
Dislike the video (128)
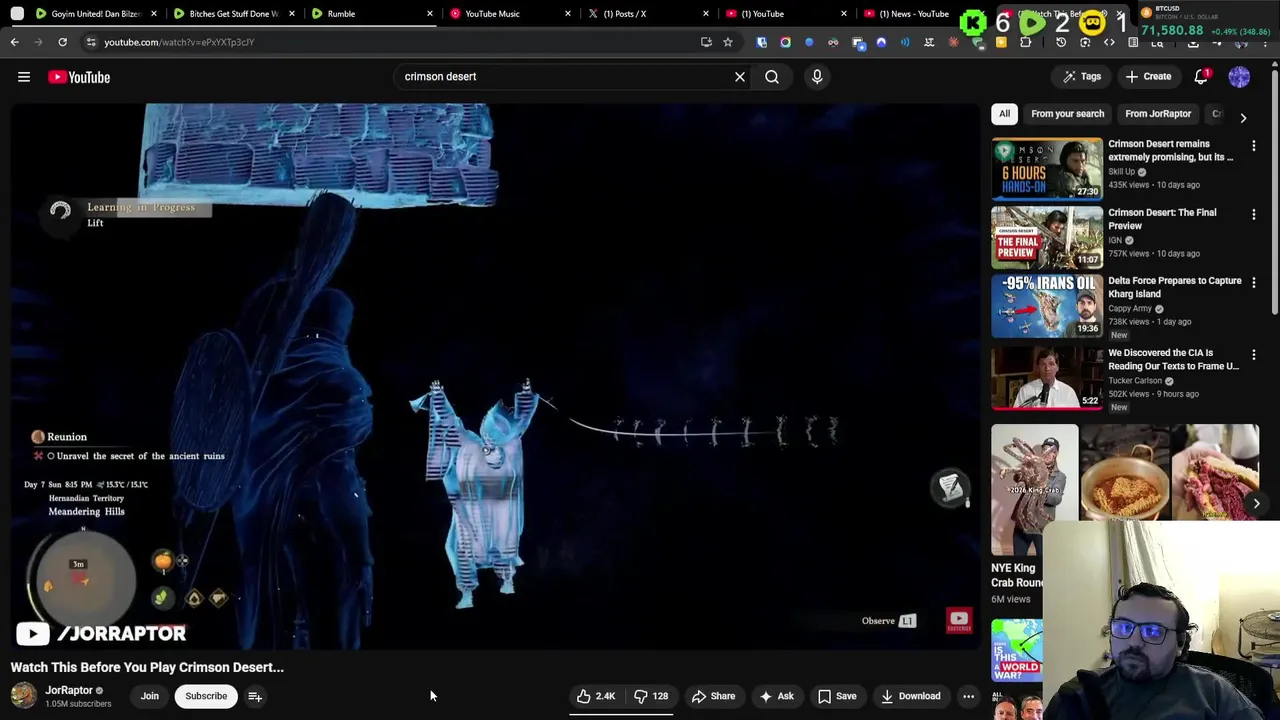(651, 696)
